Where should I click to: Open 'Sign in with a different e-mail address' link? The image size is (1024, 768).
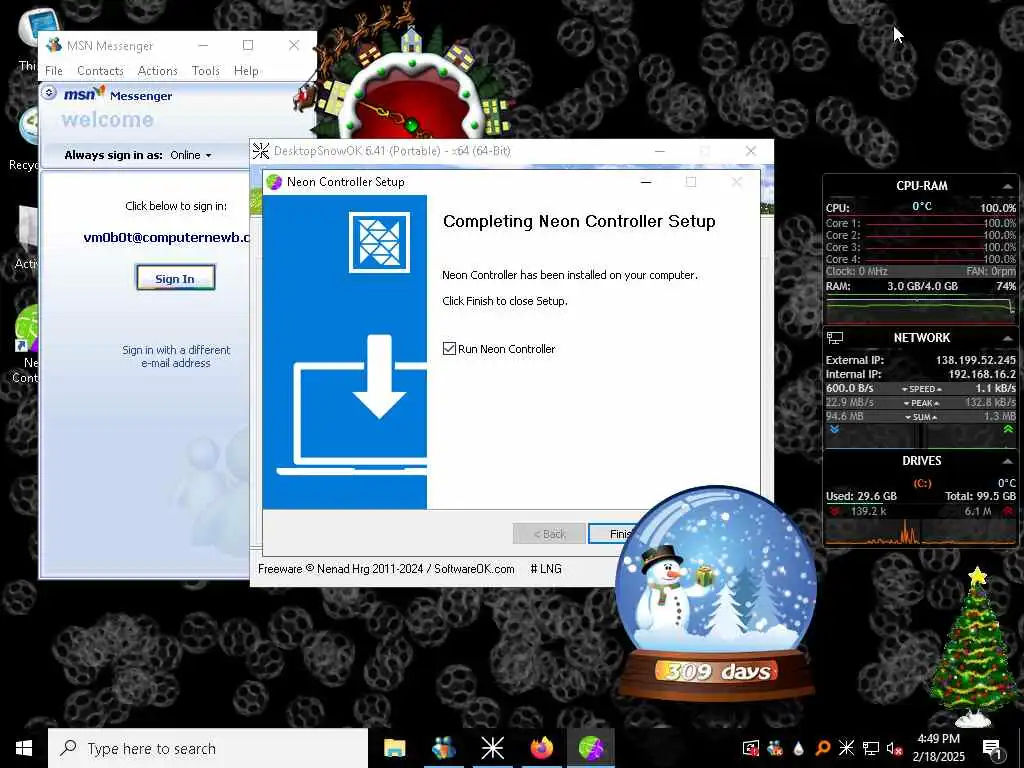176,357
